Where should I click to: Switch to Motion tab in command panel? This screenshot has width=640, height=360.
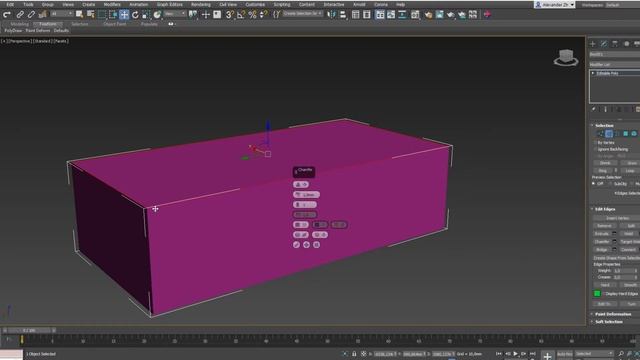pyautogui.click(x=626, y=44)
